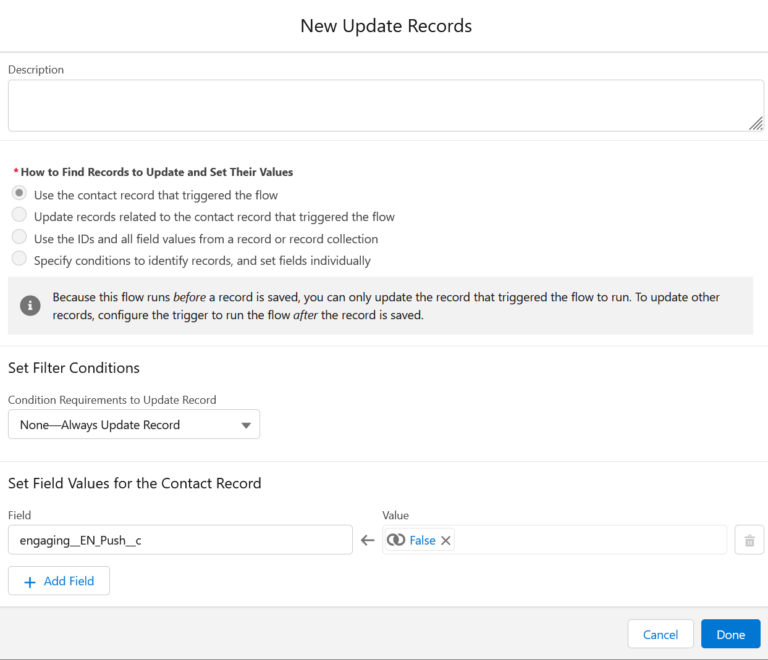The width and height of the screenshot is (768, 660).
Task: Confirm with the Done button
Action: point(730,635)
